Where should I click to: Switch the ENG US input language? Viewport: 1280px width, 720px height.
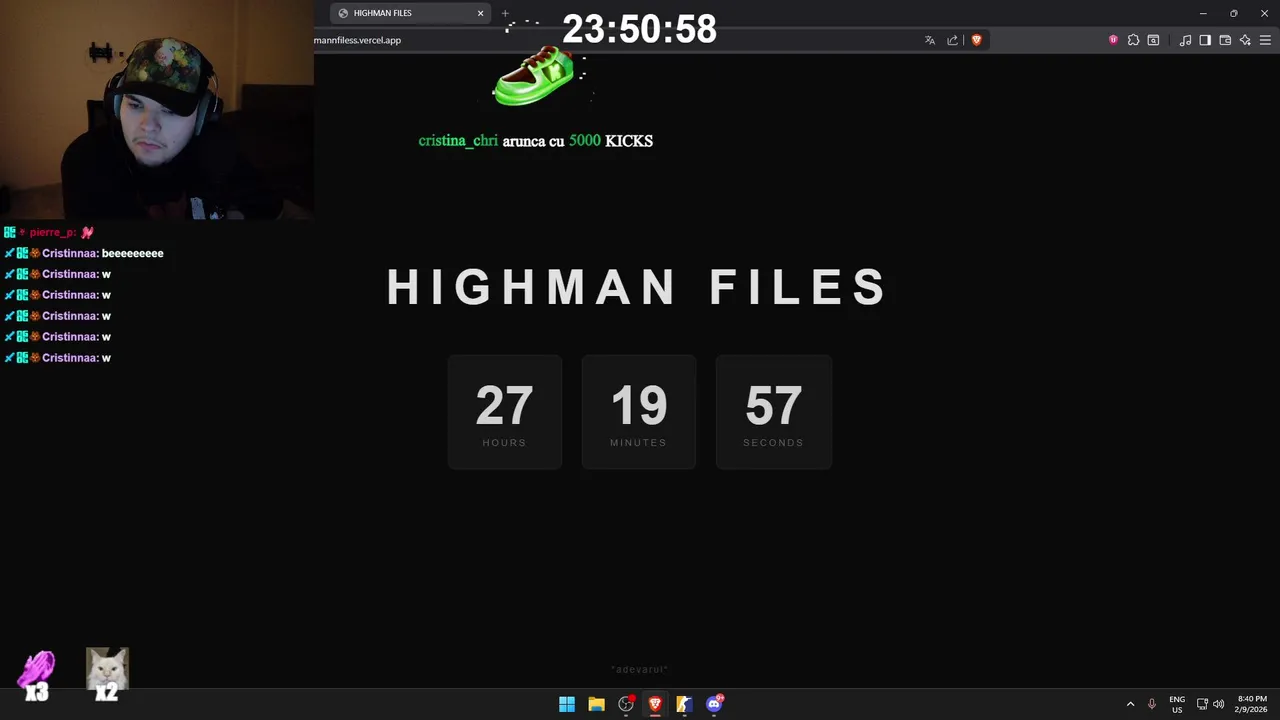[x=1177, y=704]
